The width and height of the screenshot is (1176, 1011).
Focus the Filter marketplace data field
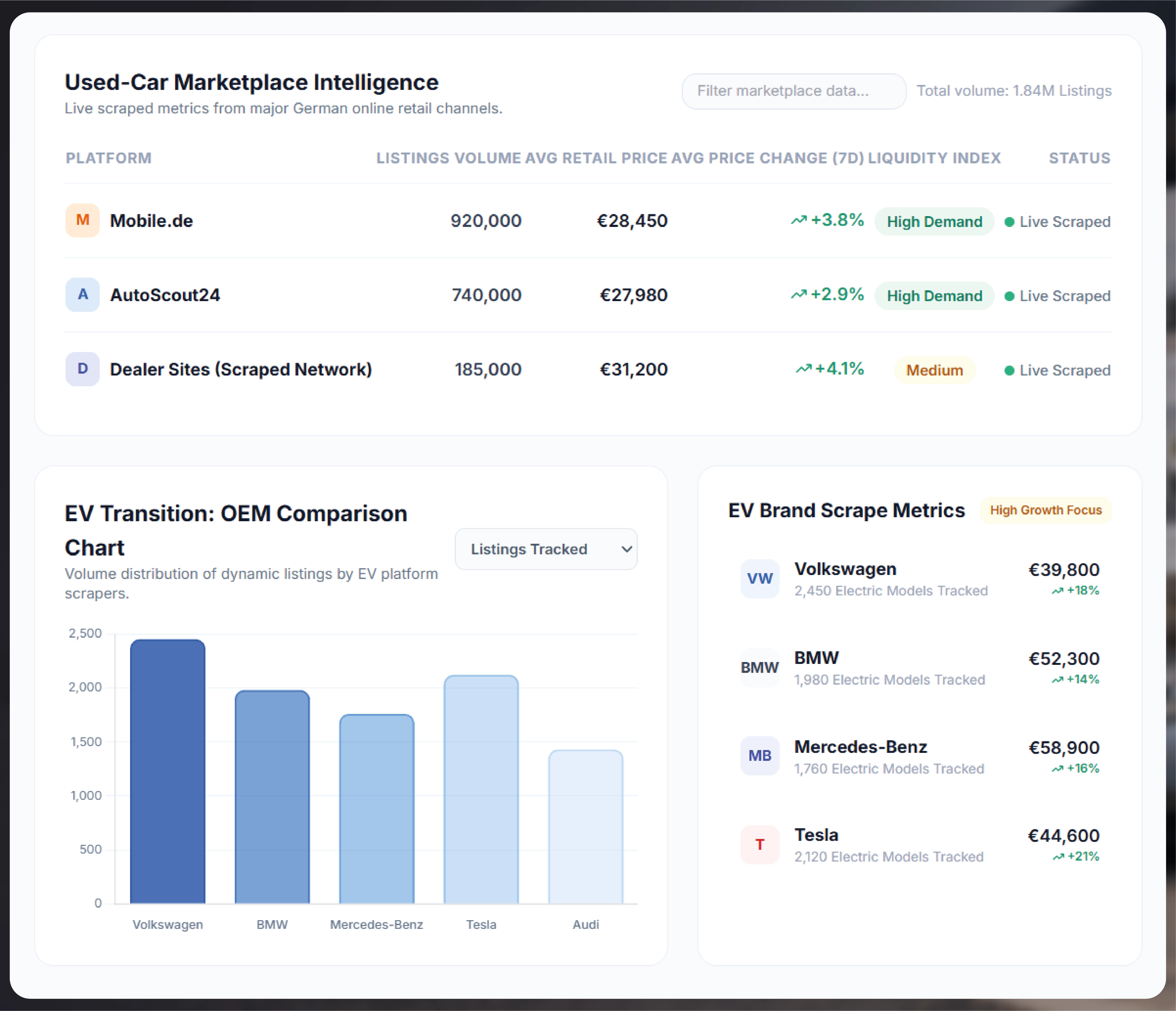[794, 91]
